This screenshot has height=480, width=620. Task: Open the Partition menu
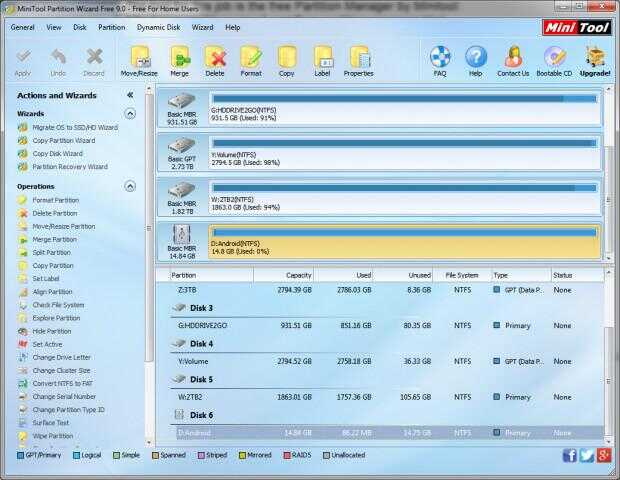point(112,27)
